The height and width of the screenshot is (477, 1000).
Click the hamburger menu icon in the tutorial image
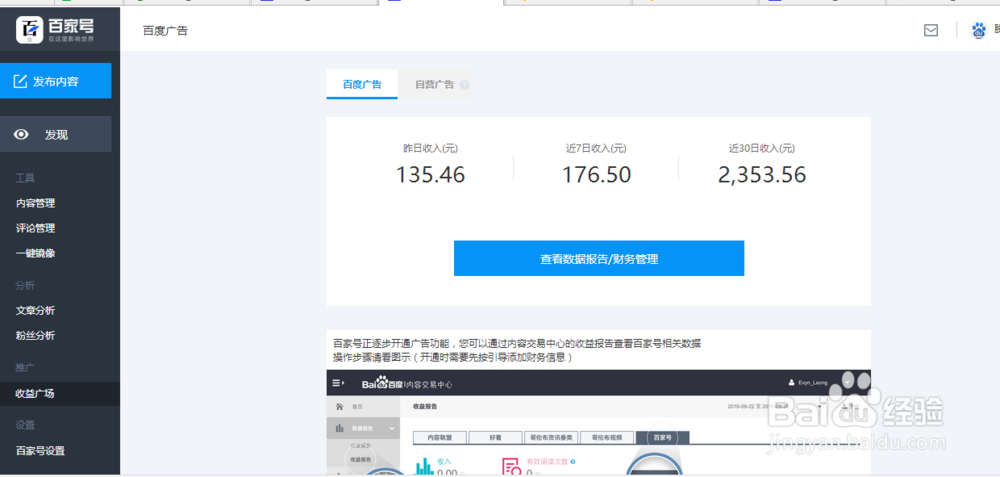pyautogui.click(x=339, y=383)
